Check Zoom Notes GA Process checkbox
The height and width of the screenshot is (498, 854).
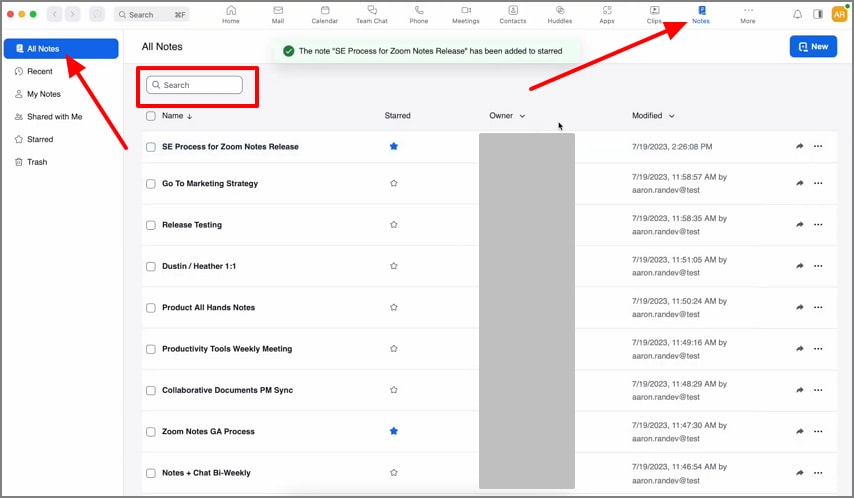[151, 432]
